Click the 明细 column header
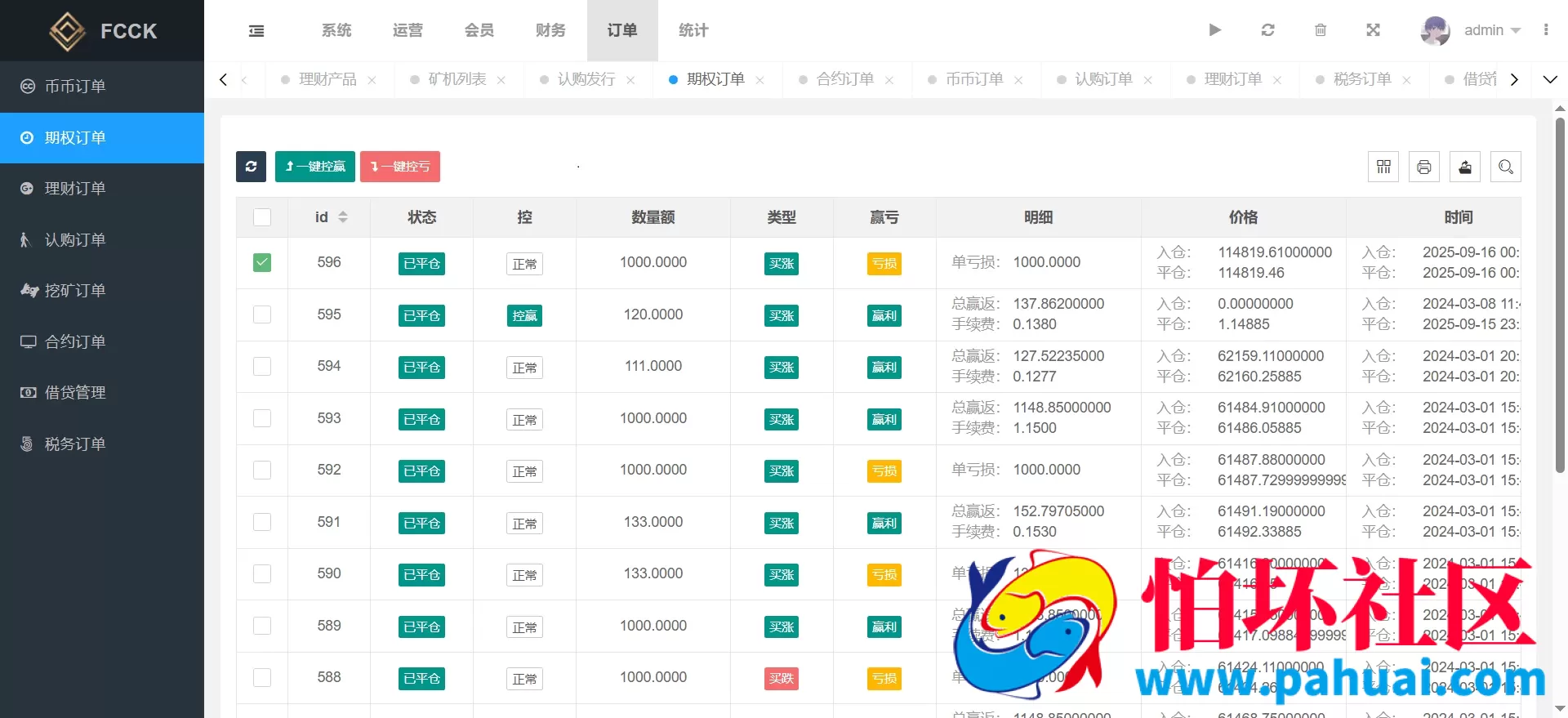 click(x=1038, y=217)
